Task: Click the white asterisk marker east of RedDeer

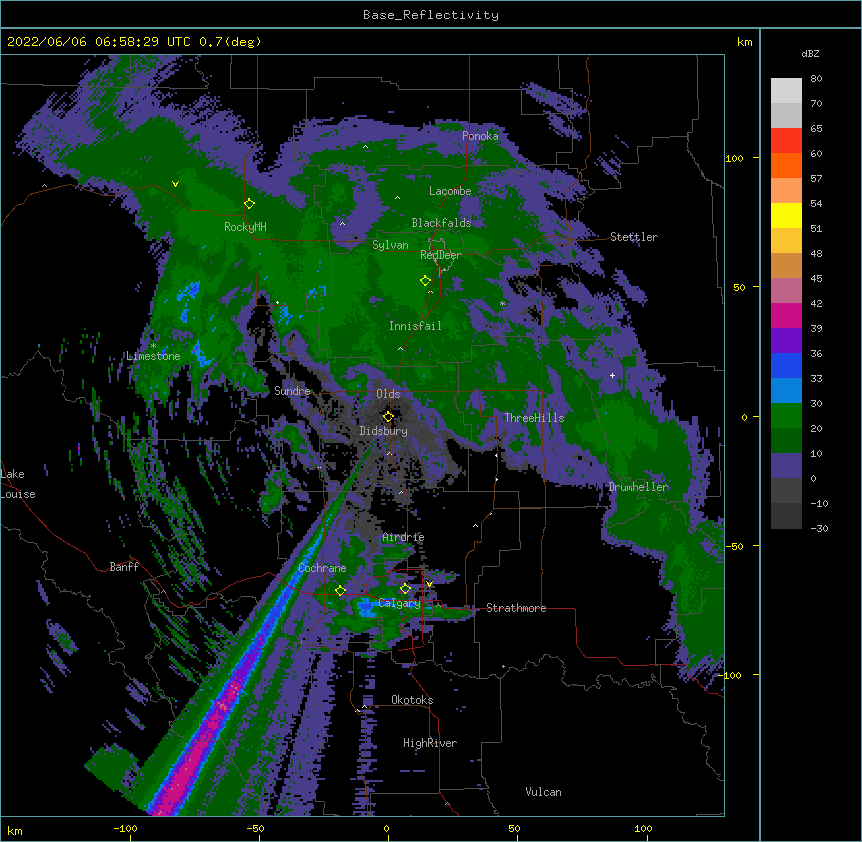Action: point(502,303)
